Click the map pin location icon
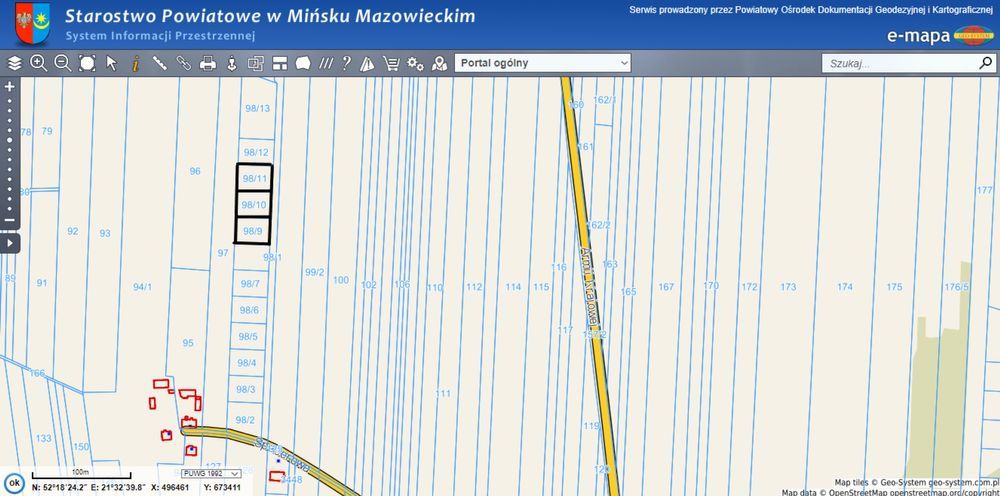 pyautogui.click(x=439, y=63)
